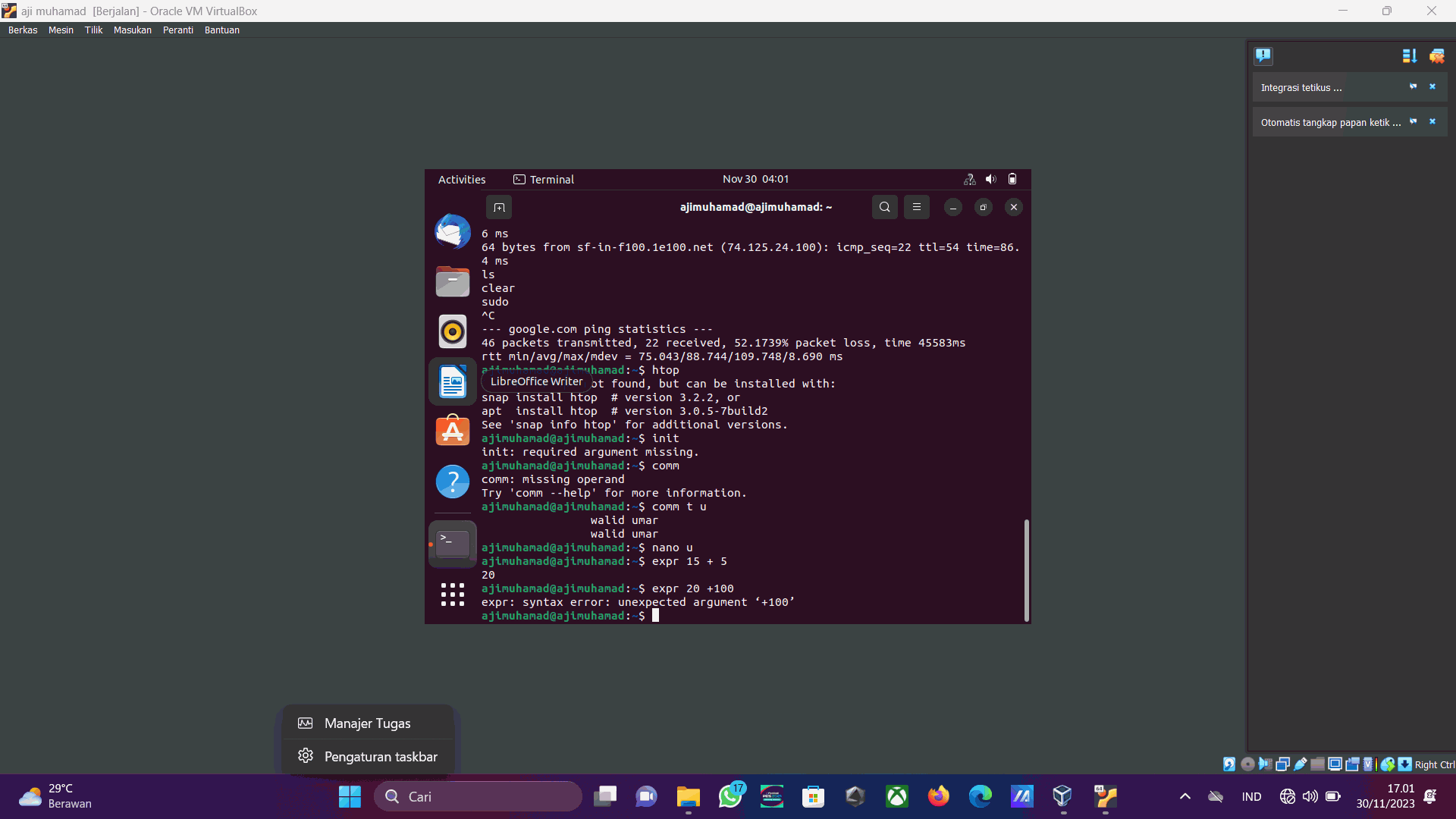Image resolution: width=1456 pixels, height=819 pixels.
Task: Click the shared folders status icon
Action: (1317, 764)
